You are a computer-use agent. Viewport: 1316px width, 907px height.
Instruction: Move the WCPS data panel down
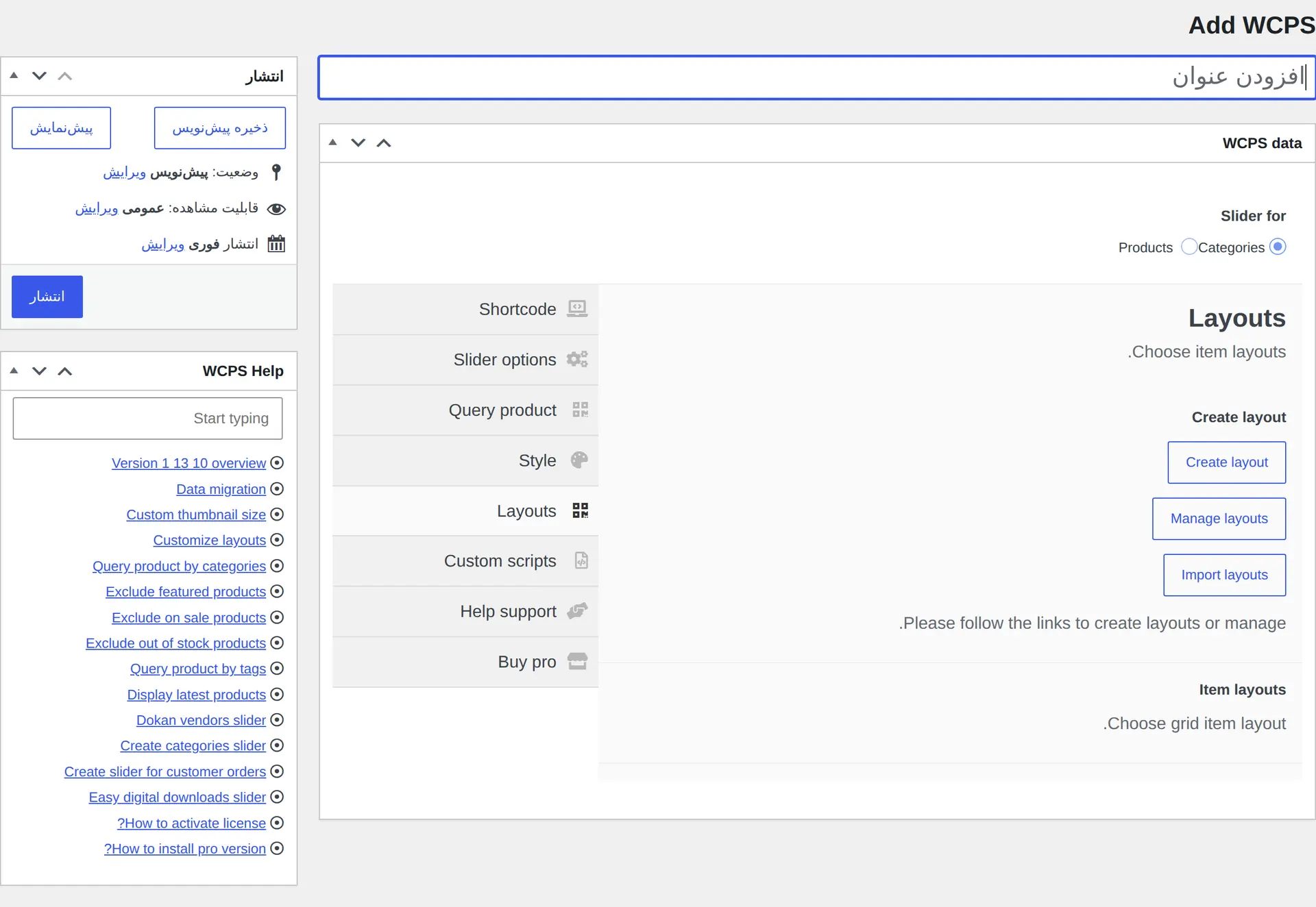[x=358, y=142]
